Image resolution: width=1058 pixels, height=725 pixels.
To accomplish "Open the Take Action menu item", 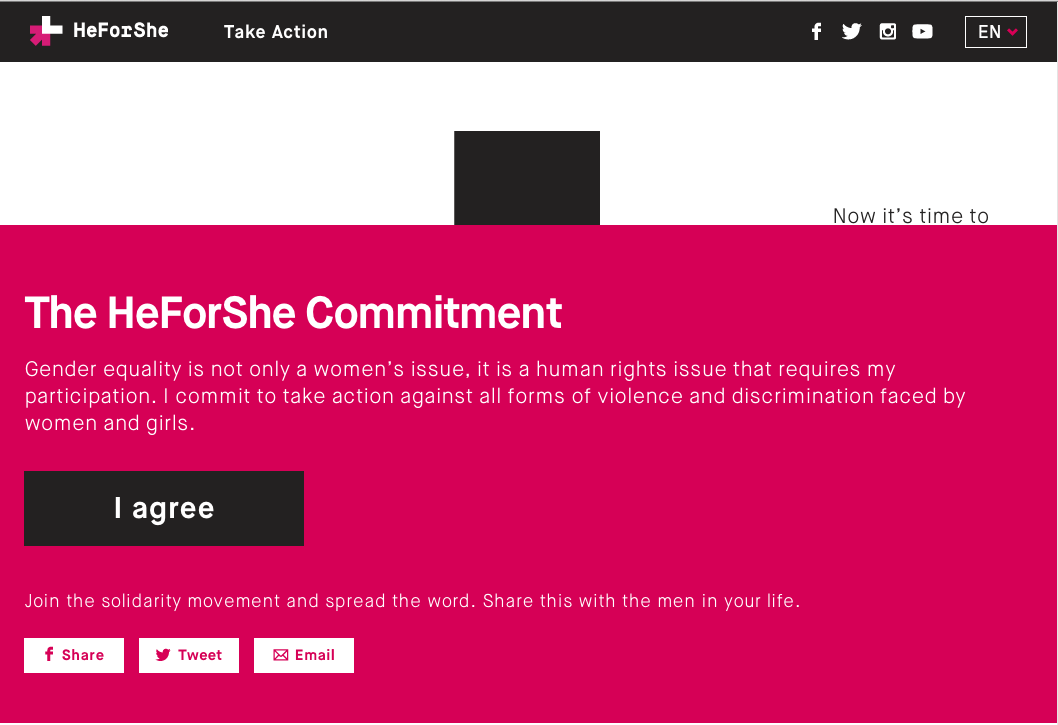I will click(x=276, y=32).
